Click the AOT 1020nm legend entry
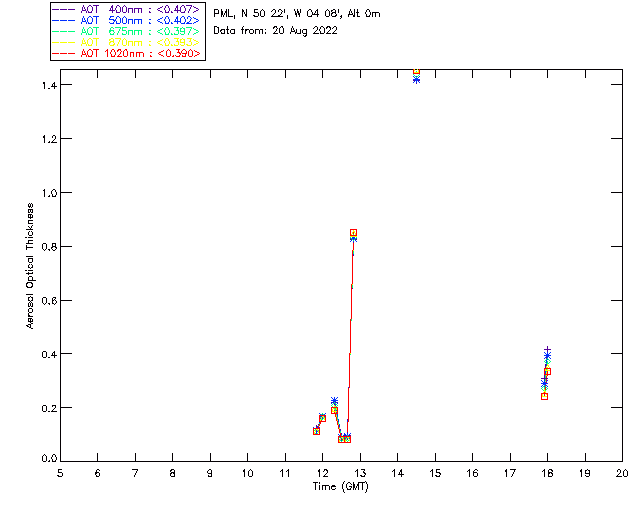 click(x=127, y=53)
